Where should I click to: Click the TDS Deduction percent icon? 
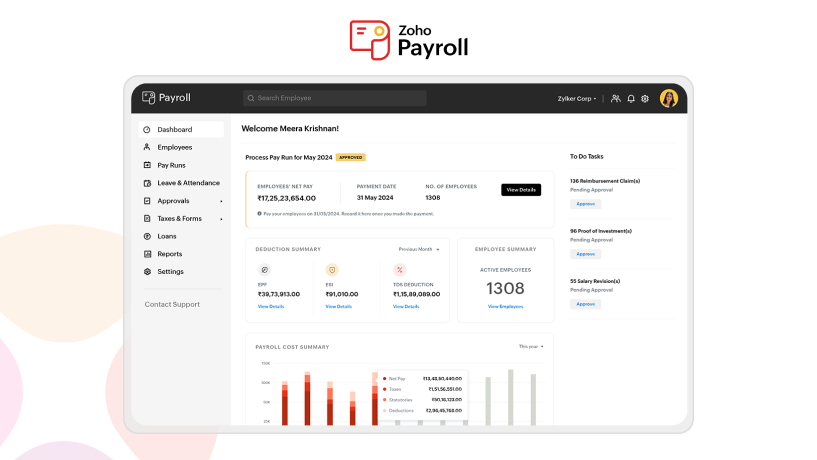(x=400, y=270)
